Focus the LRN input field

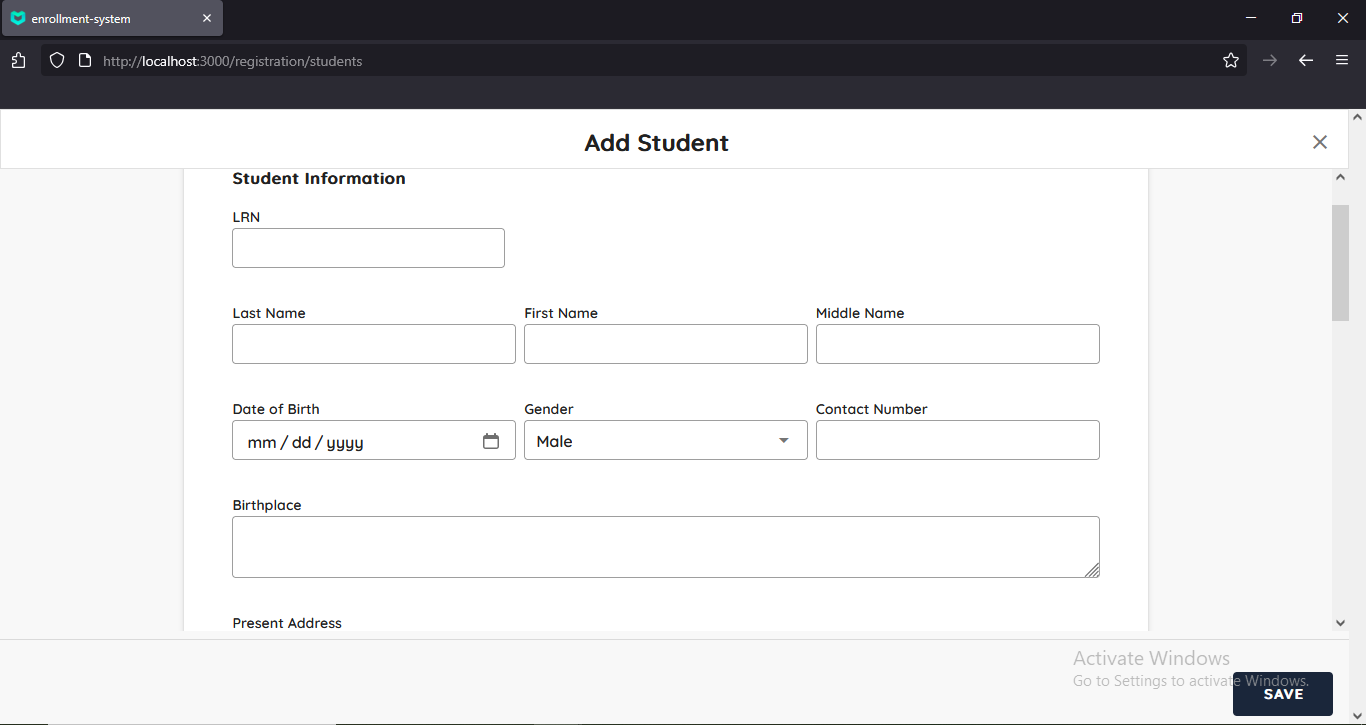[368, 248]
